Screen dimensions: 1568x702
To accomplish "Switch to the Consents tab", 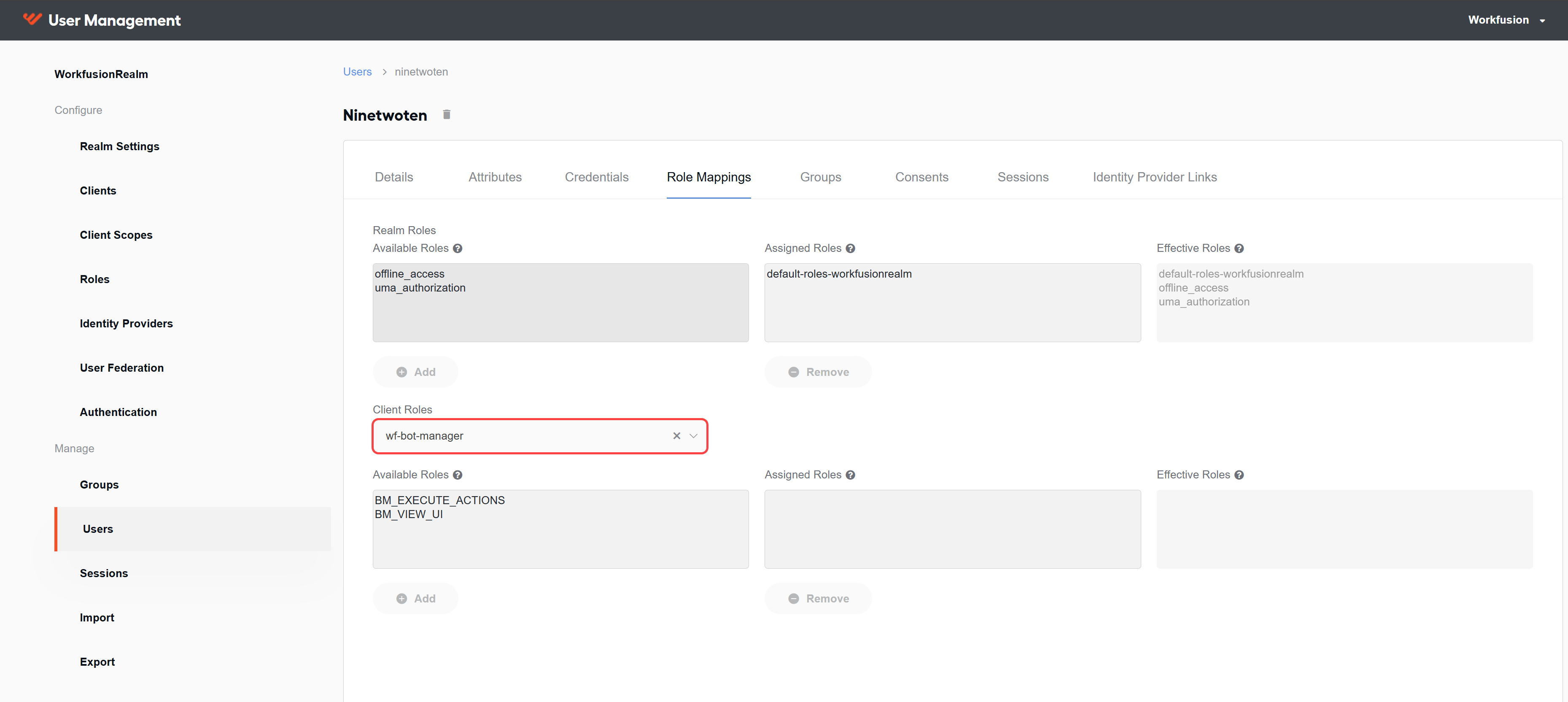I will pos(921,177).
